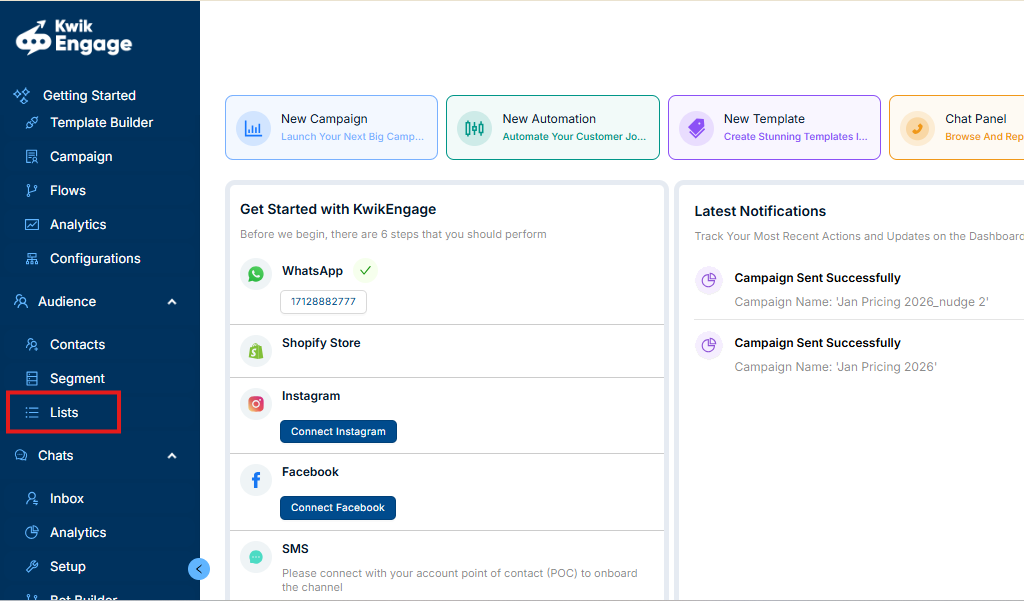The image size is (1024, 601).
Task: Click the WhatsApp number 17128882777 box
Action: 323,302
